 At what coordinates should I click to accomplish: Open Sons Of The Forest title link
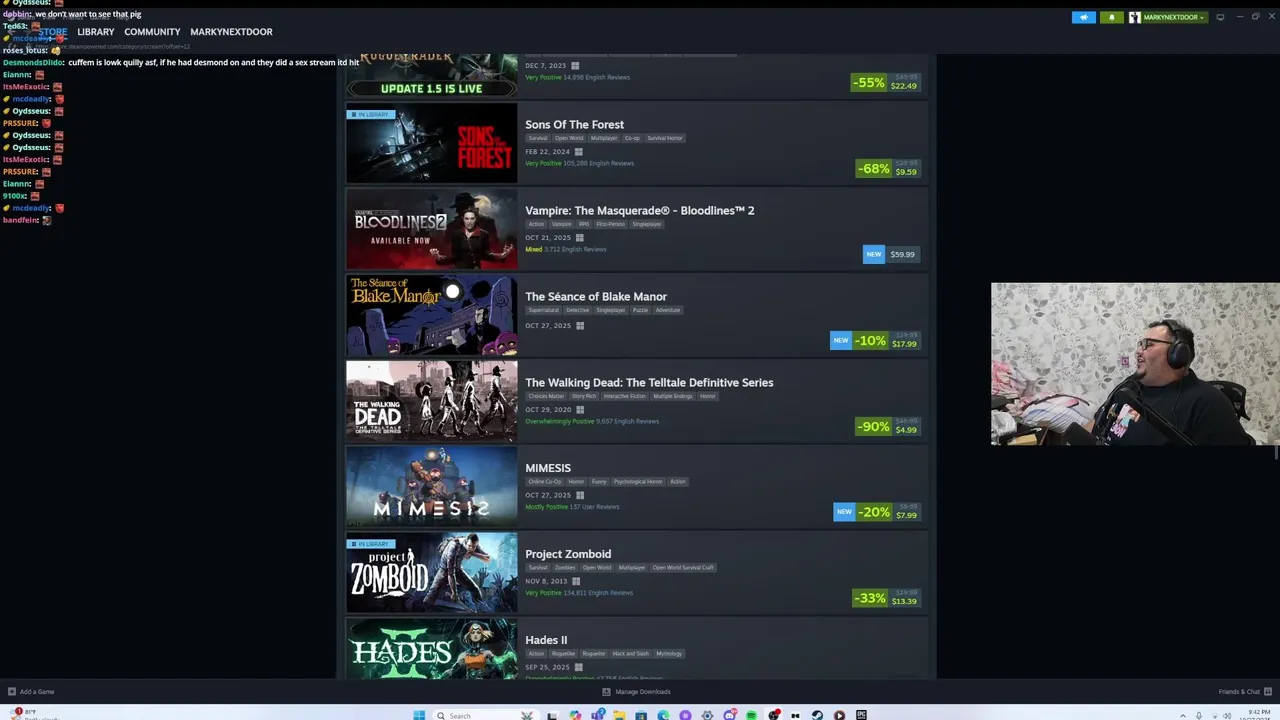coord(574,125)
